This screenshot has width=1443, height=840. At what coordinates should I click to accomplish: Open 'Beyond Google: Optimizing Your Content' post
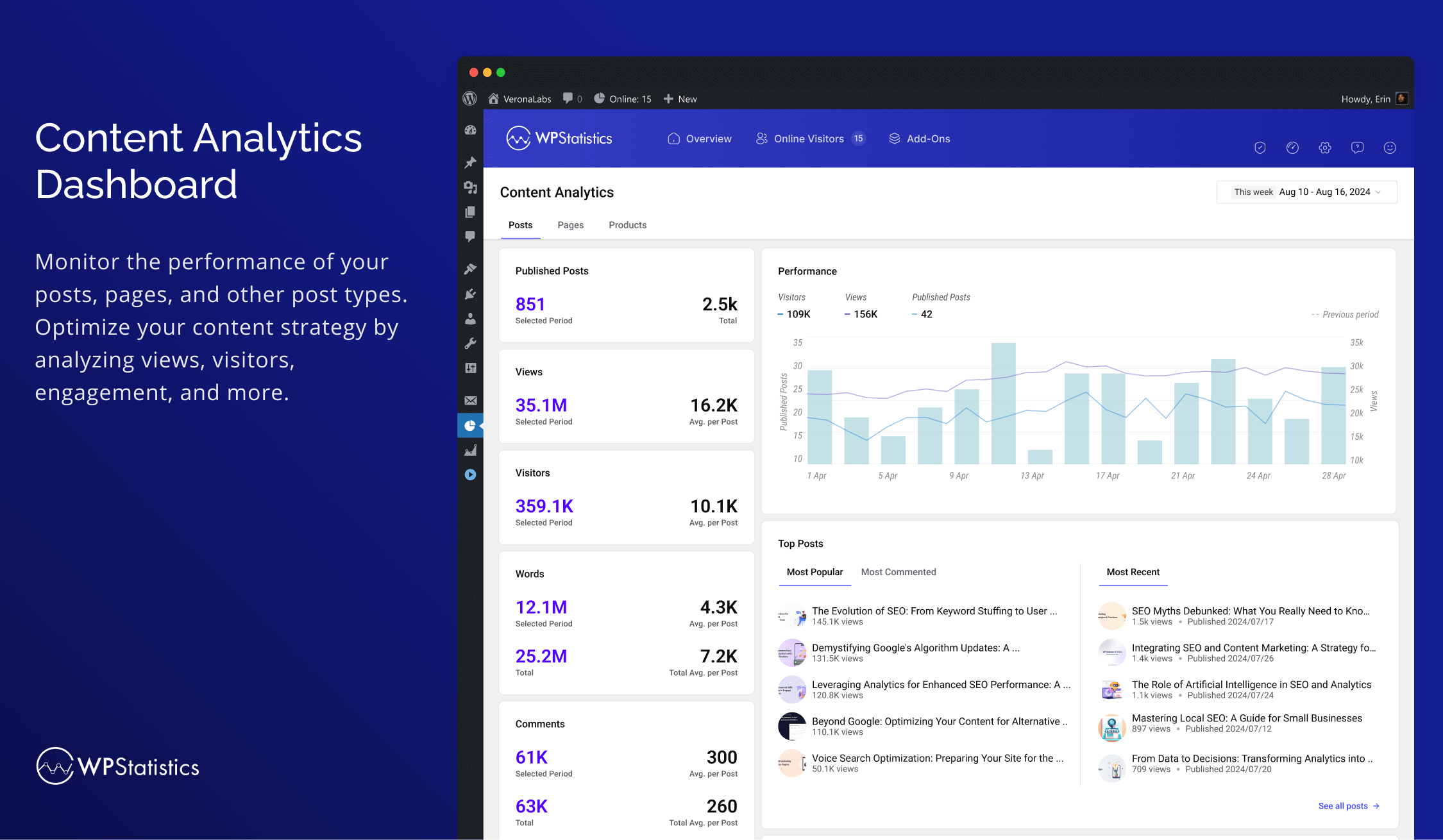click(x=940, y=721)
